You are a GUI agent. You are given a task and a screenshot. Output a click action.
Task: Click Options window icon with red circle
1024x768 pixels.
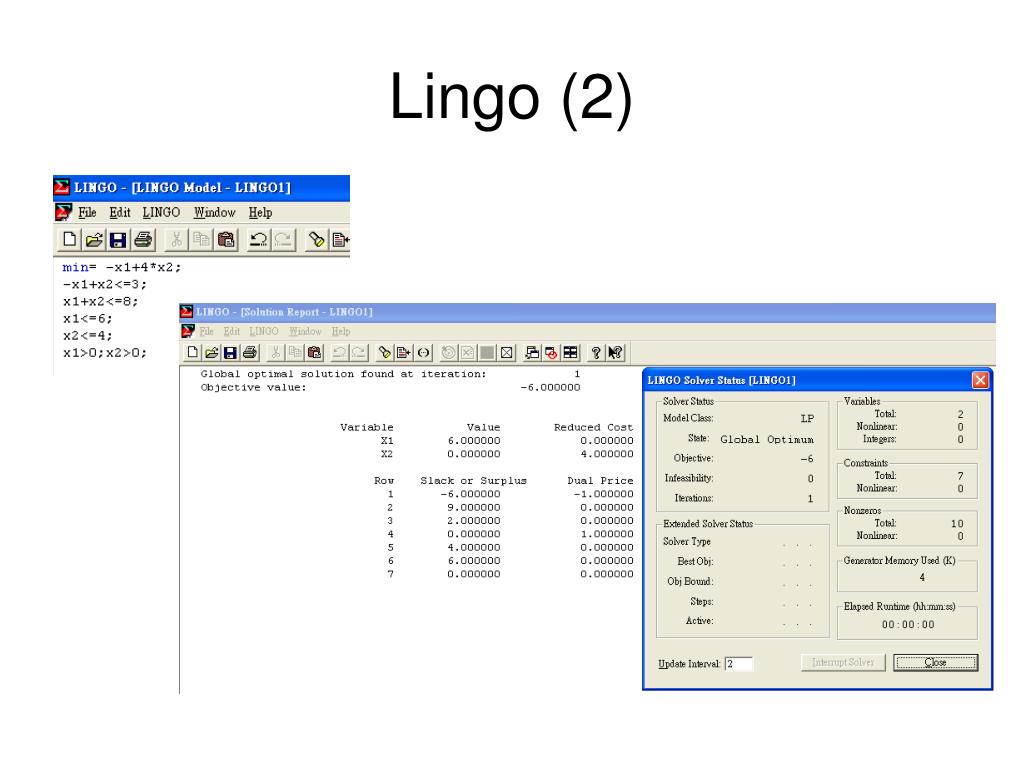coord(551,353)
